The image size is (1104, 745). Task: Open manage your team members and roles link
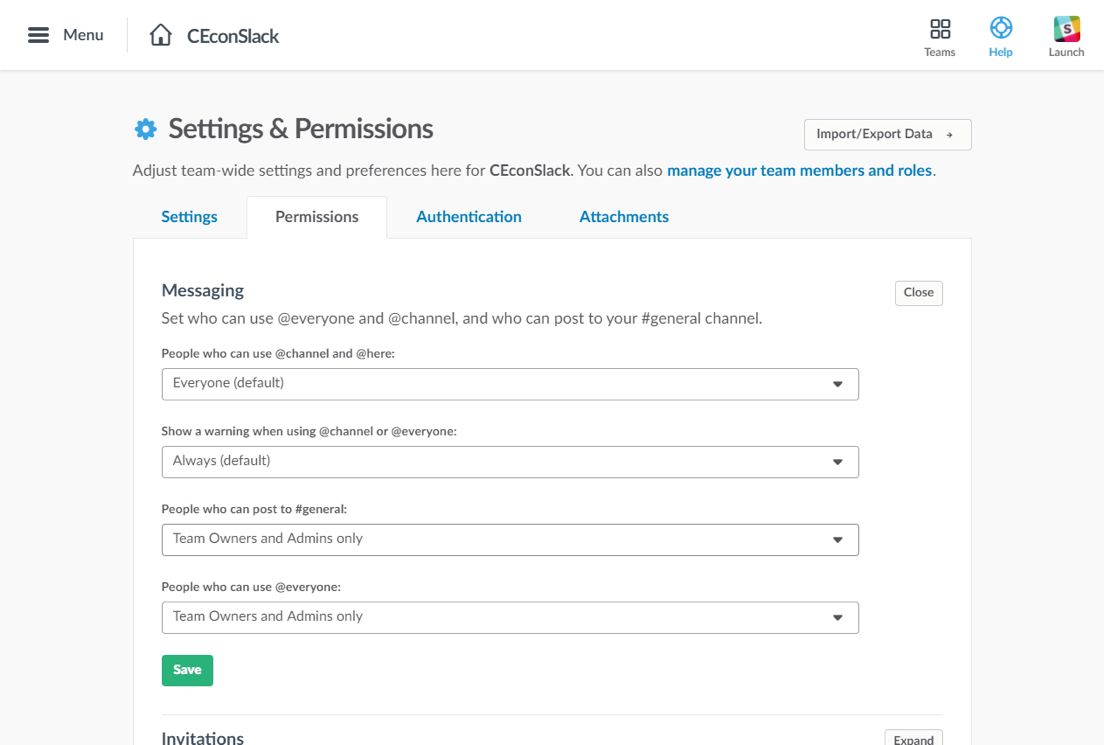(799, 170)
